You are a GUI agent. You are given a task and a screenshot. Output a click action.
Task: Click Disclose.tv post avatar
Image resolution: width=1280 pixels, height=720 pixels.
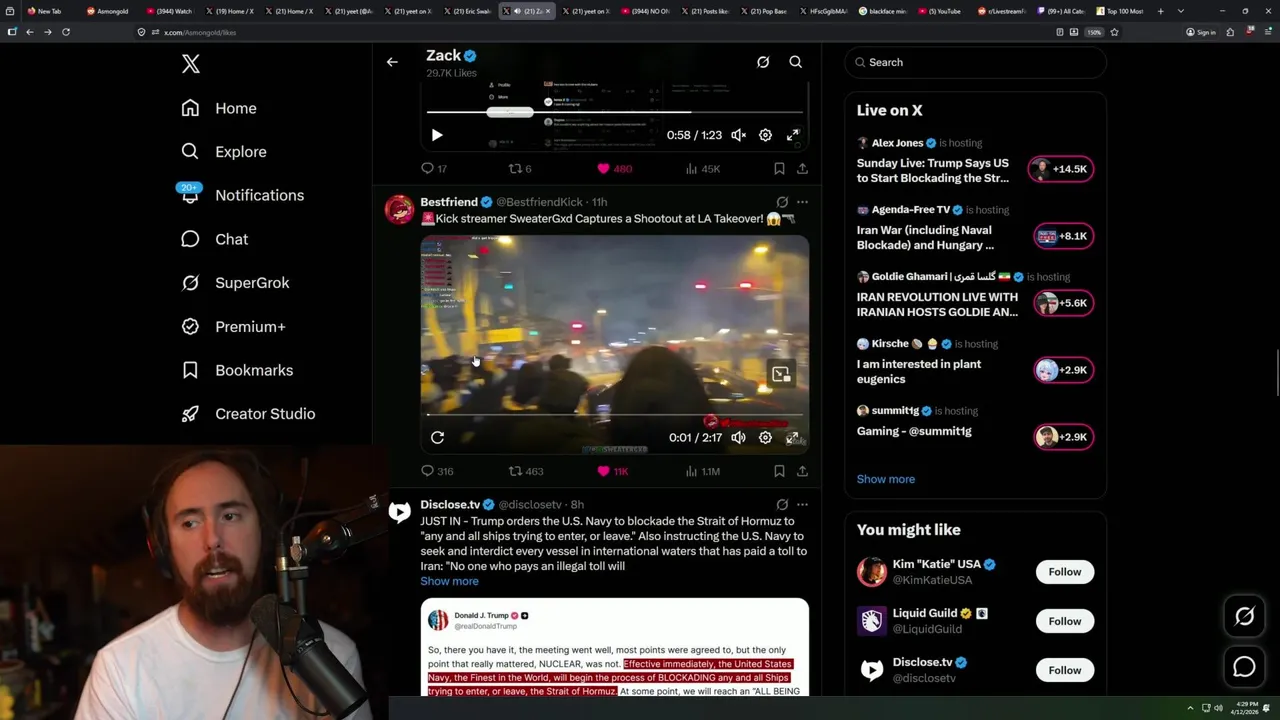point(400,512)
